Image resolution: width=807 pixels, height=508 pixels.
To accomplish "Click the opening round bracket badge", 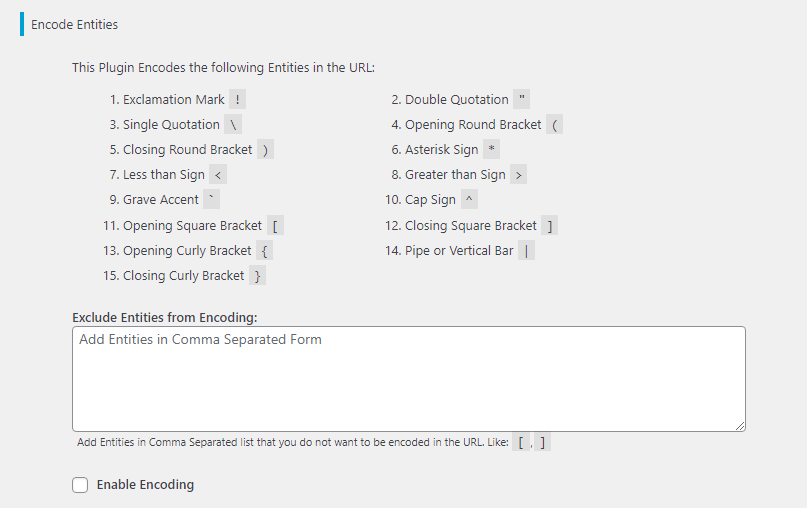I will click(554, 125).
